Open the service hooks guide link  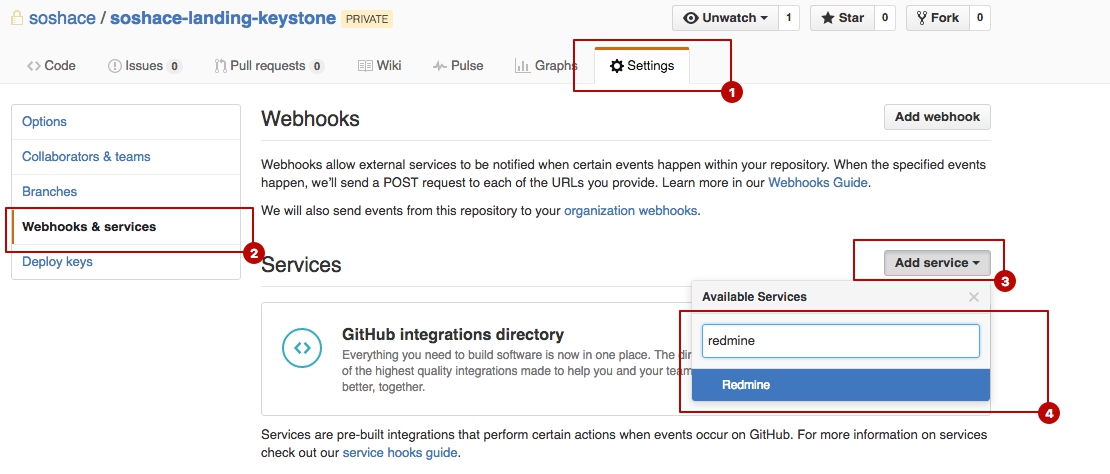pyautogui.click(x=400, y=452)
